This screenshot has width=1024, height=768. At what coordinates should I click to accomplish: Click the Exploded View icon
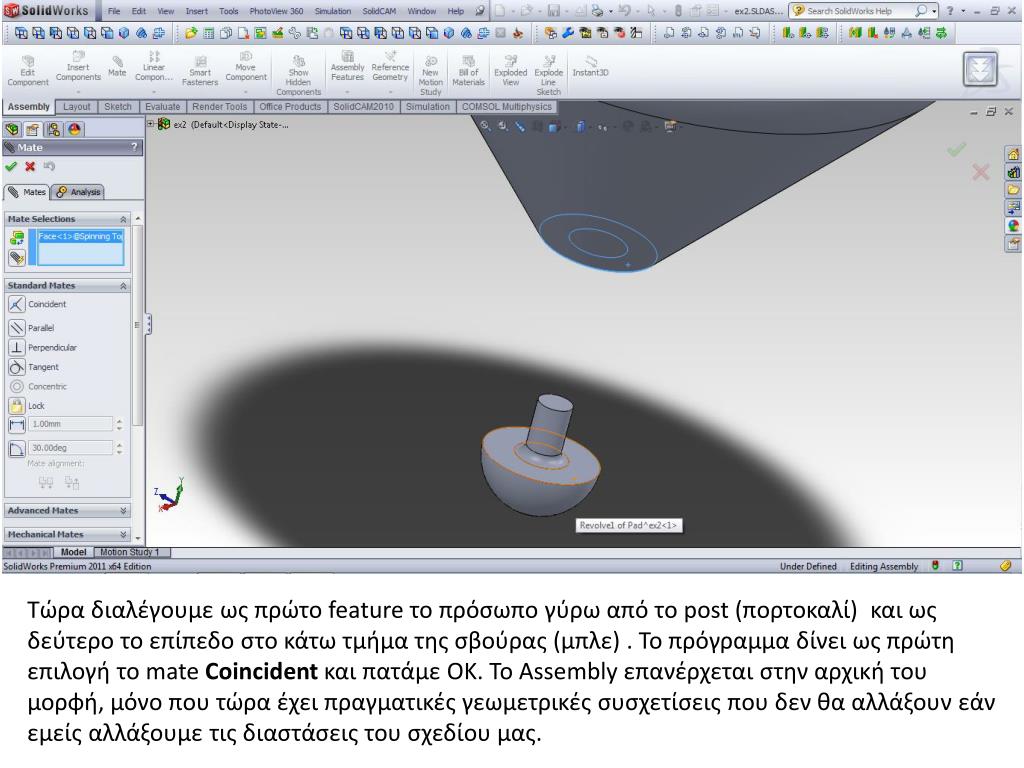pyautogui.click(x=511, y=71)
